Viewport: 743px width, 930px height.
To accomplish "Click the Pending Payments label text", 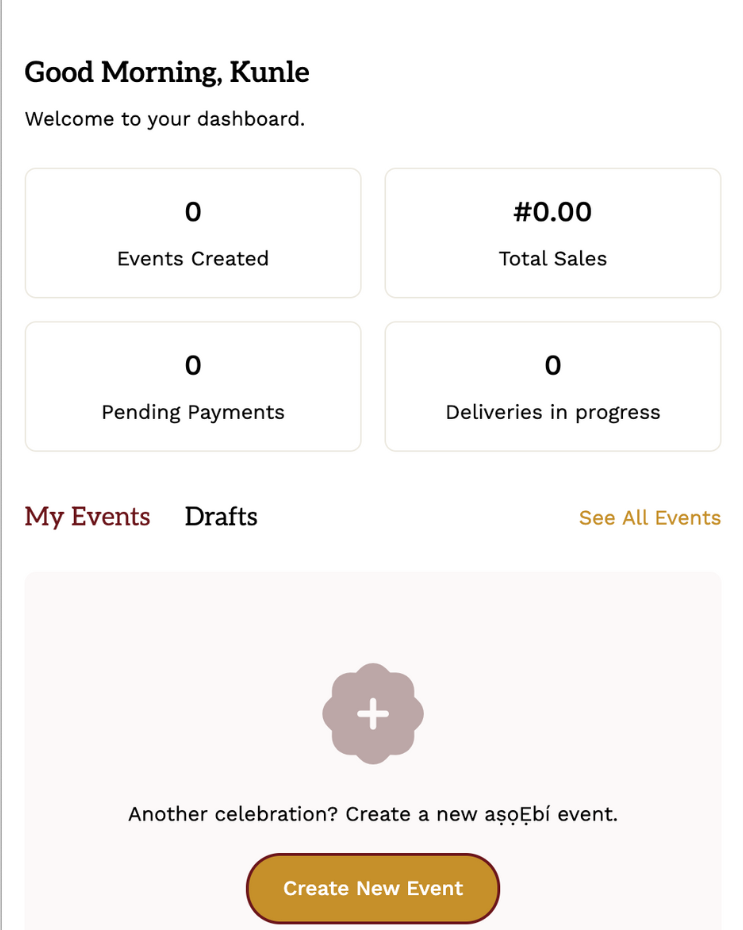I will click(193, 412).
